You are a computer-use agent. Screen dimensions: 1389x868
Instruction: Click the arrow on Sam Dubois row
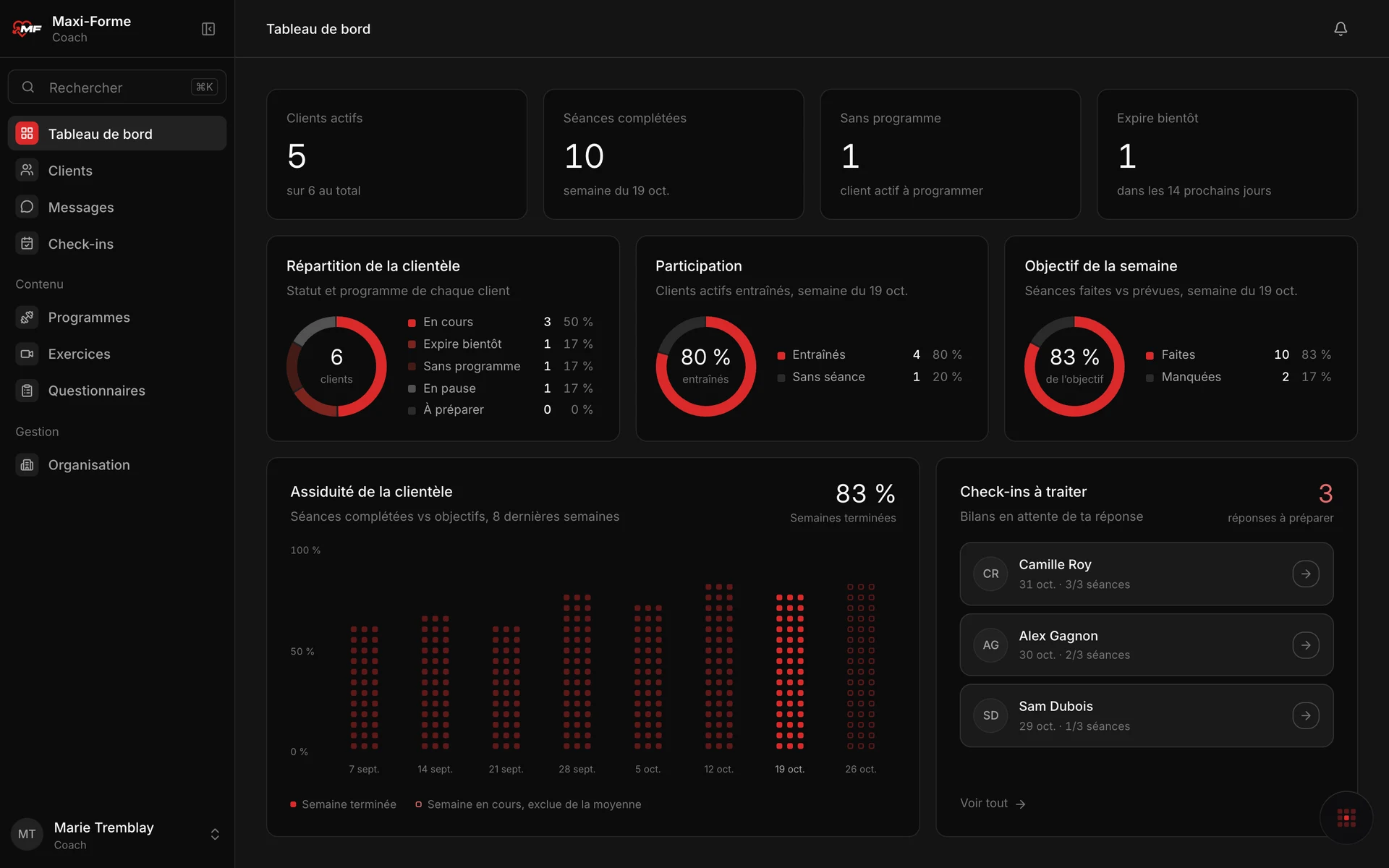(1306, 715)
